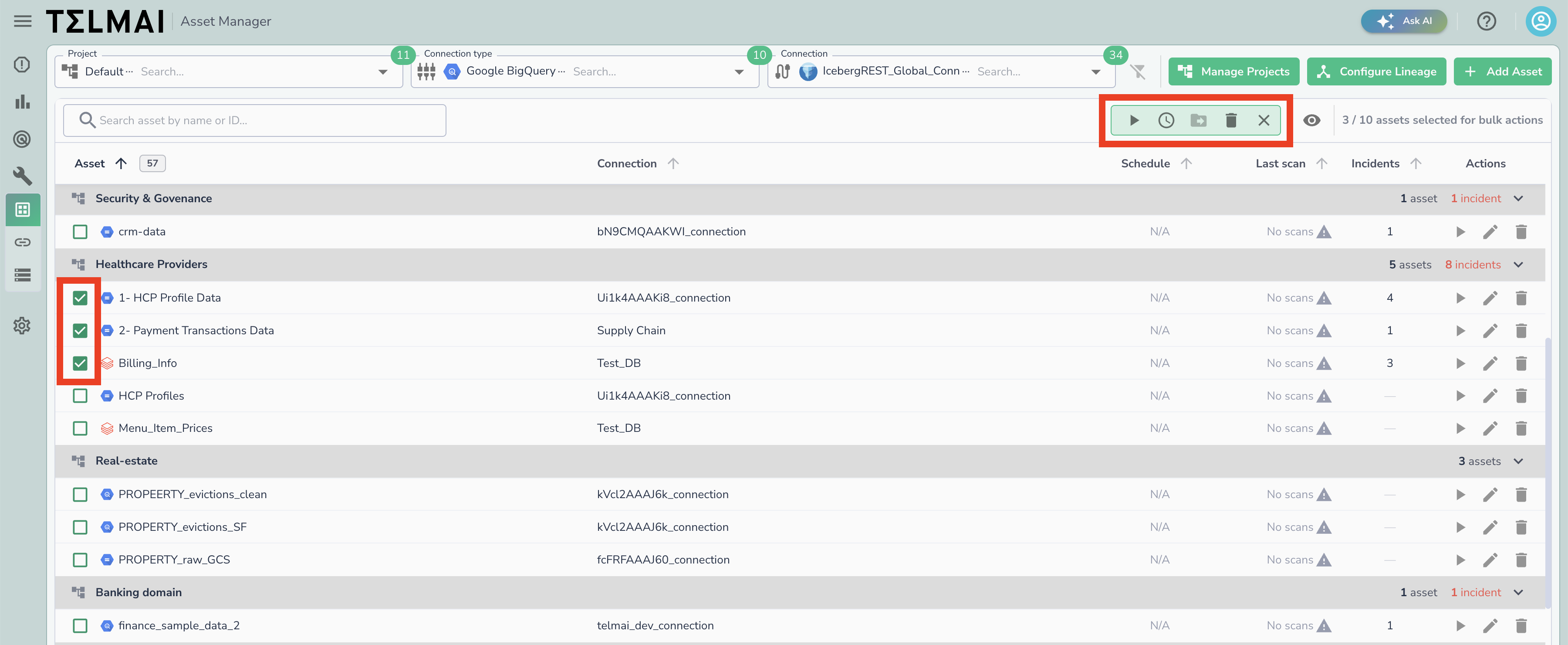This screenshot has width=1568, height=645.
Task: Focus the search asset by name field
Action: 254,121
